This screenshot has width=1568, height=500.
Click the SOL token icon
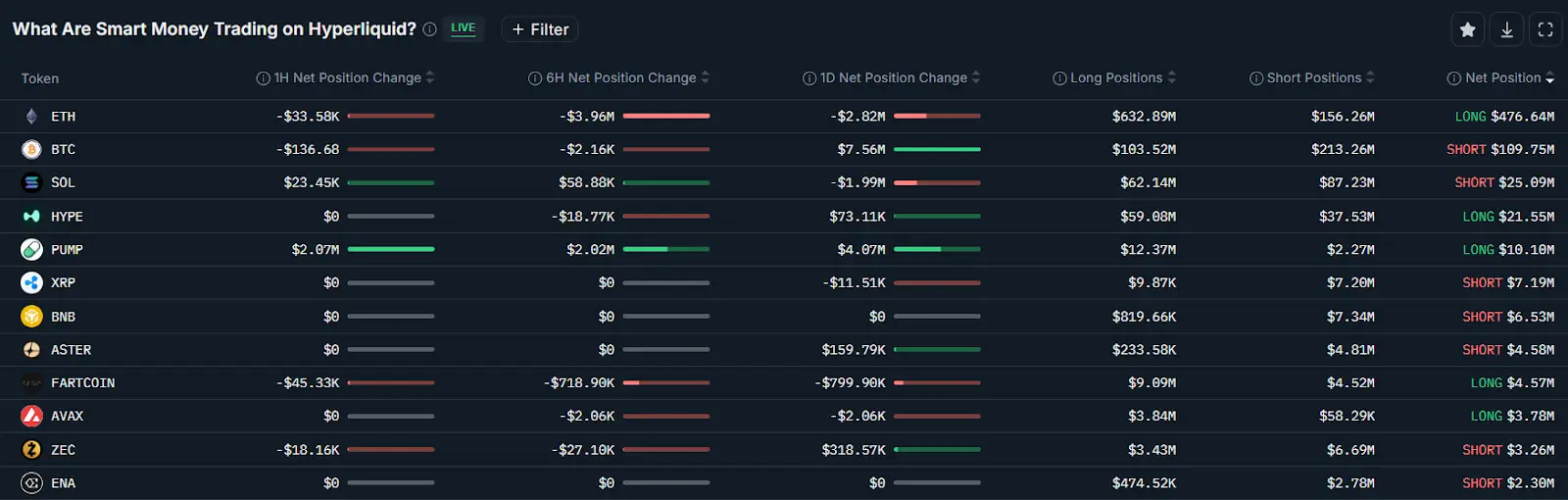point(31,183)
